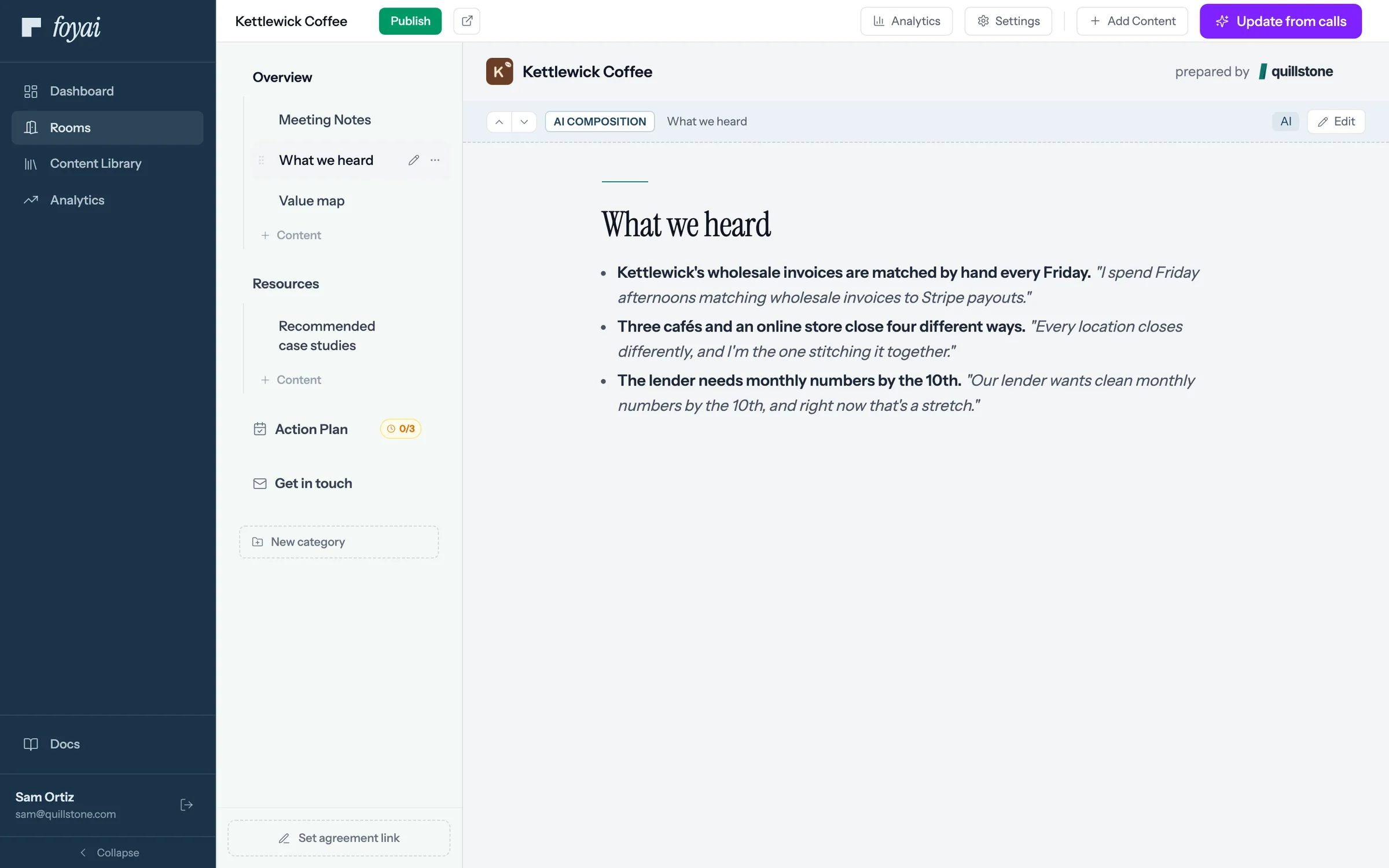The width and height of the screenshot is (1389, 868).
Task: Edit the What we heard section
Action: (1336, 122)
